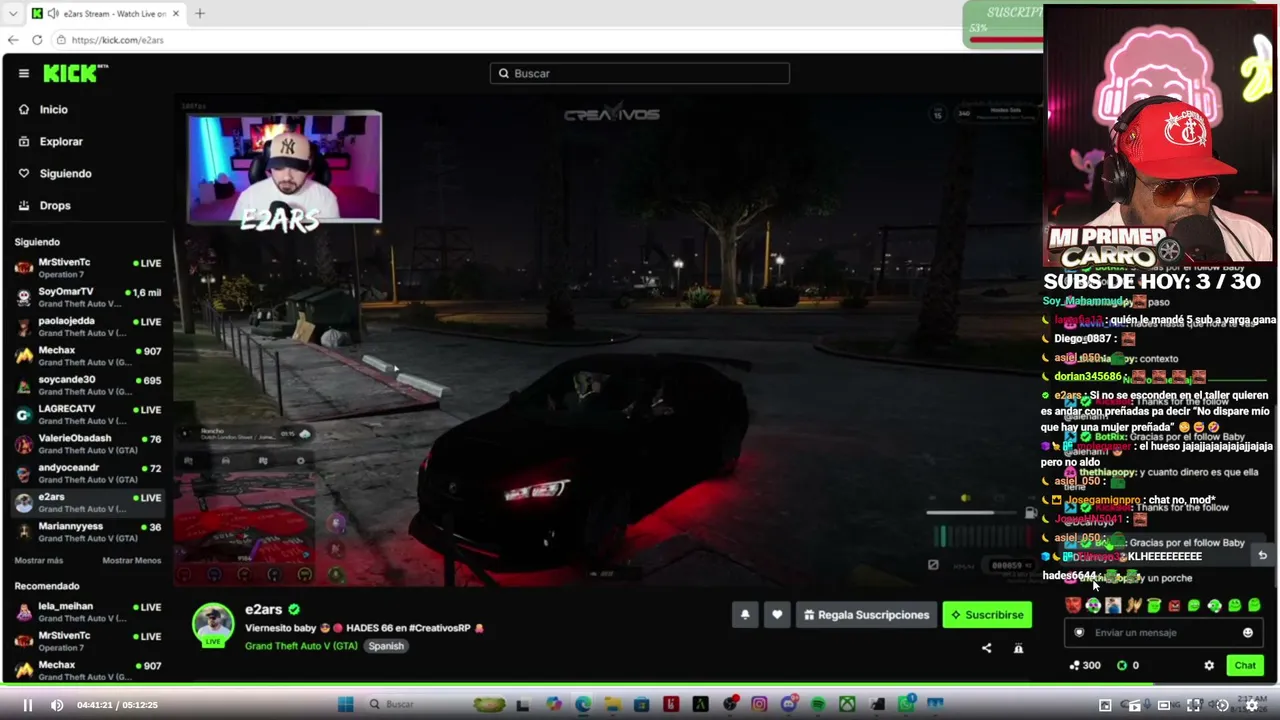Select the e2ars Stream browser tab
This screenshot has height=720, width=1280.
(105, 14)
